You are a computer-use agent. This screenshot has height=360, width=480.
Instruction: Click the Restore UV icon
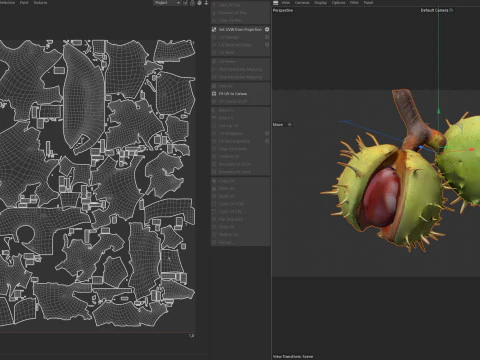(x=214, y=234)
